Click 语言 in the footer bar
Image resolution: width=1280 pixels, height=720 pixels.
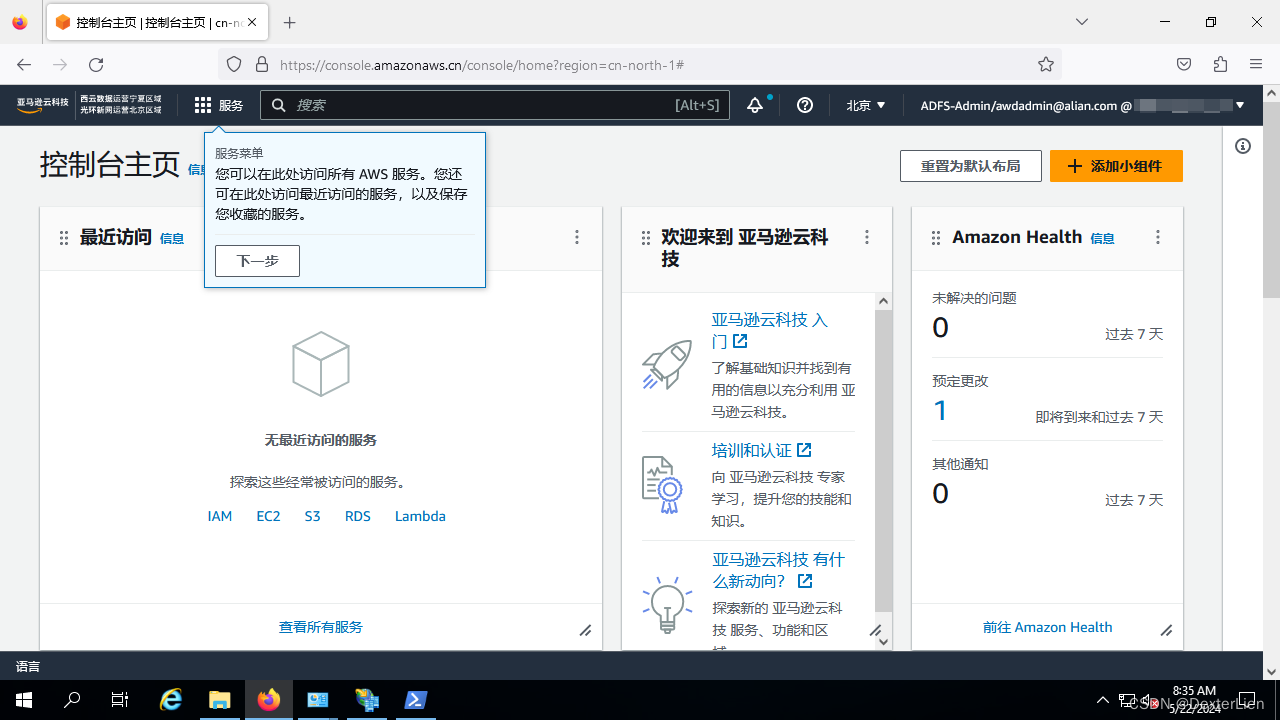pos(28,666)
